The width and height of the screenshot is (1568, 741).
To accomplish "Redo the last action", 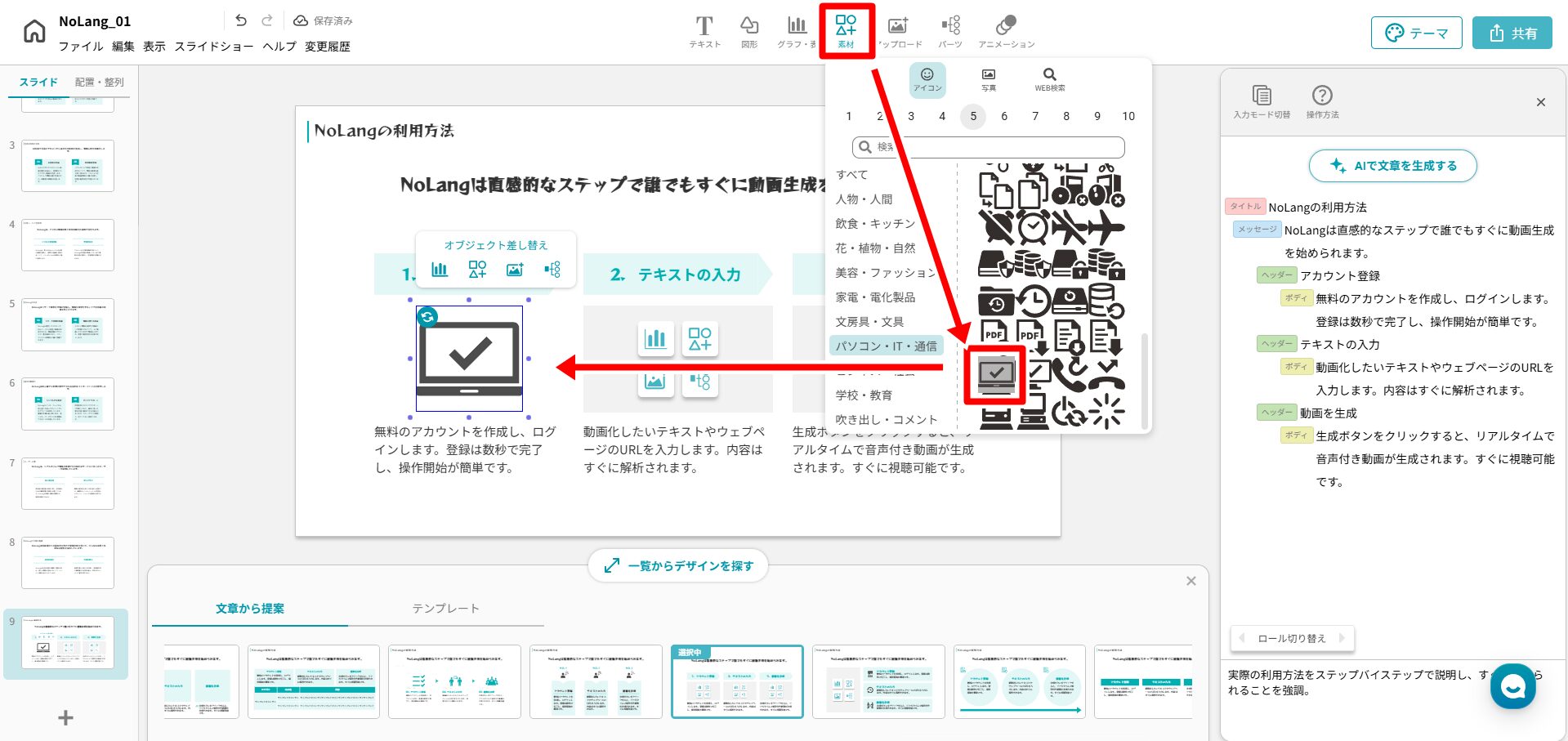I will coord(267,20).
